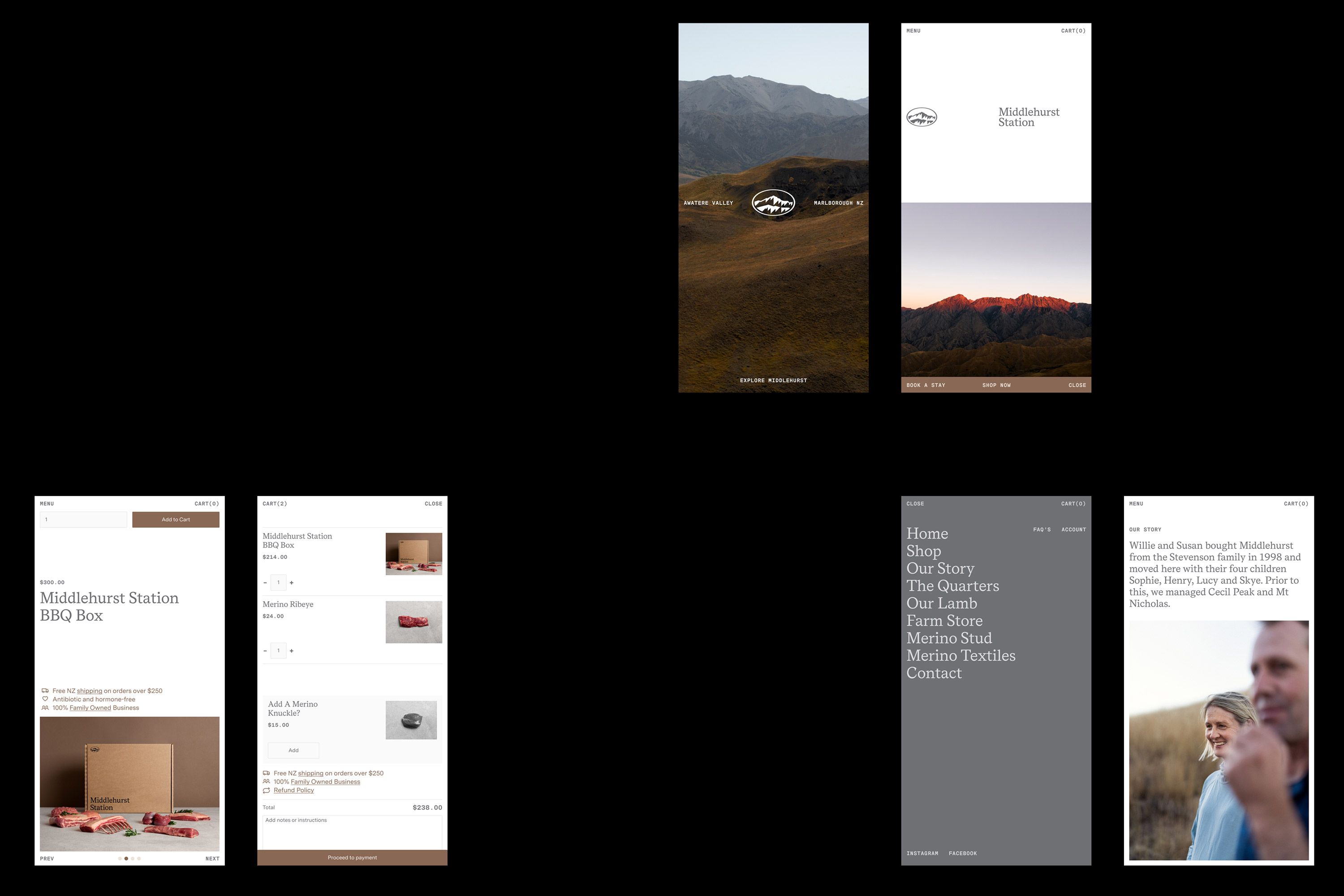
Task: Click the BBQ Box thumbnail in the cart
Action: [x=414, y=554]
